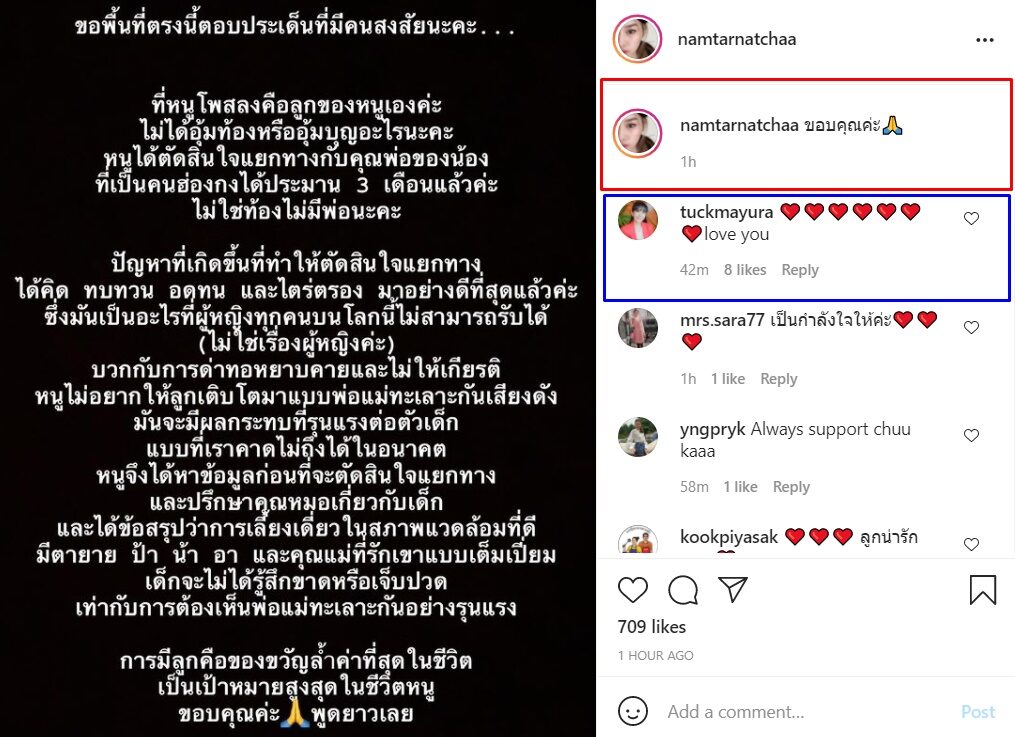Open the three-dot more options menu
The width and height of the screenshot is (1015, 737).
985,40
